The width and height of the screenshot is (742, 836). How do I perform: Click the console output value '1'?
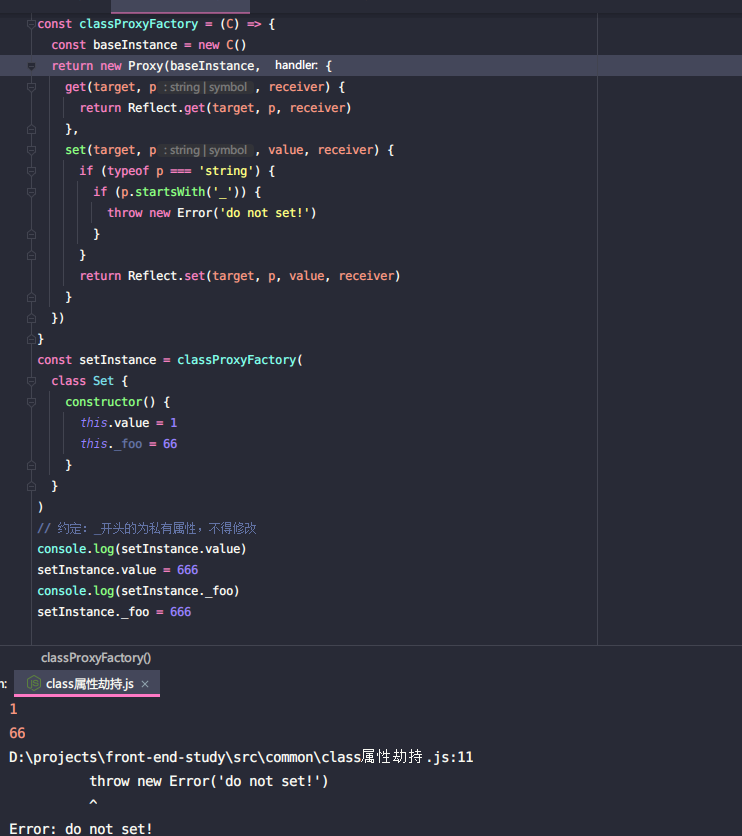pos(13,709)
